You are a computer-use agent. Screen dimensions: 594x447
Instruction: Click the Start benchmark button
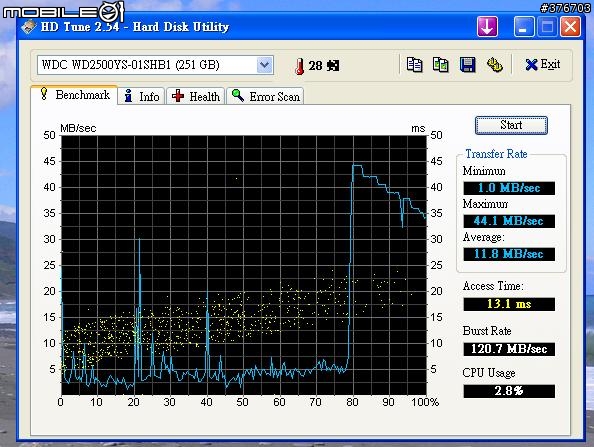pyautogui.click(x=511, y=125)
